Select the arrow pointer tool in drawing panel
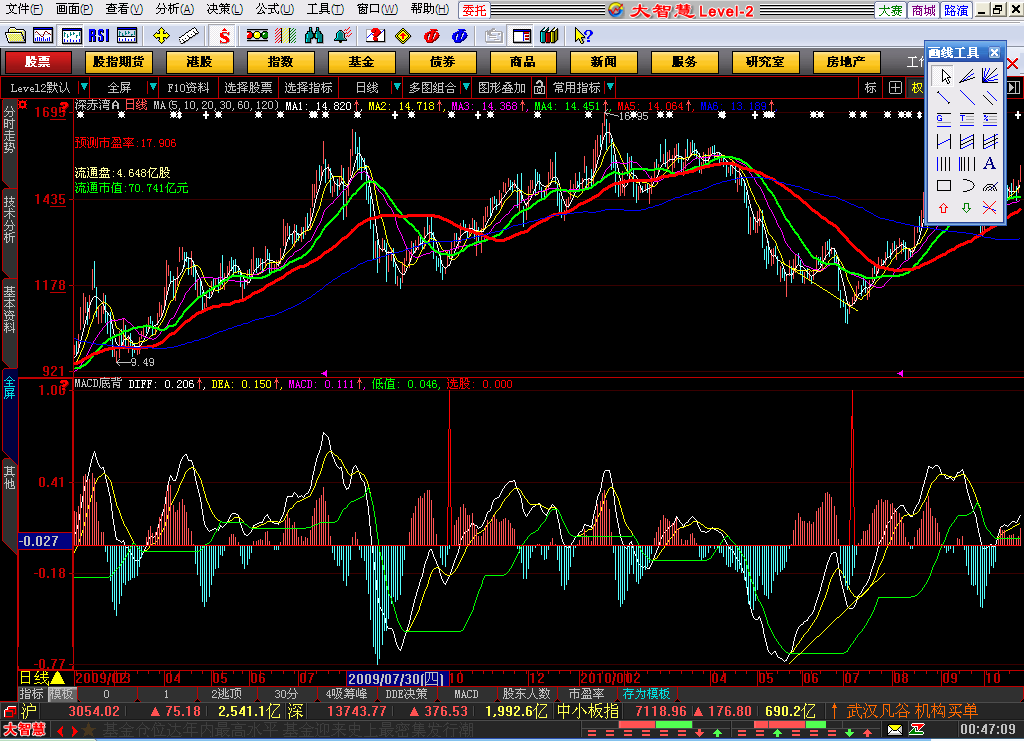The height and width of the screenshot is (741, 1024). point(943,76)
